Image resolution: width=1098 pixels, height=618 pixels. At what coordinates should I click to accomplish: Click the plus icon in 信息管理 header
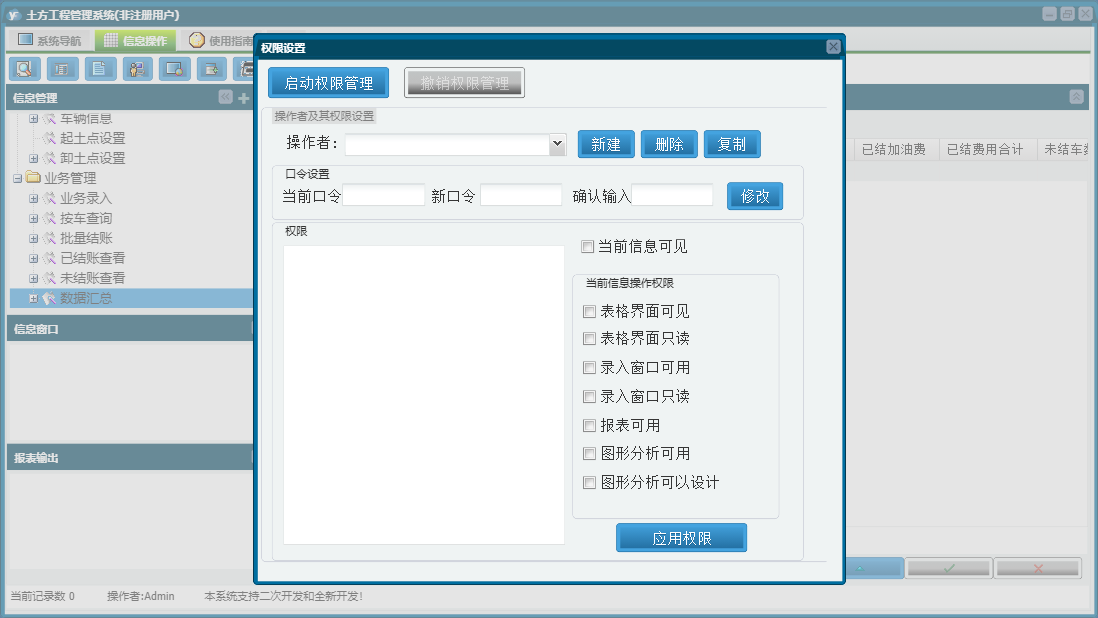click(x=244, y=98)
